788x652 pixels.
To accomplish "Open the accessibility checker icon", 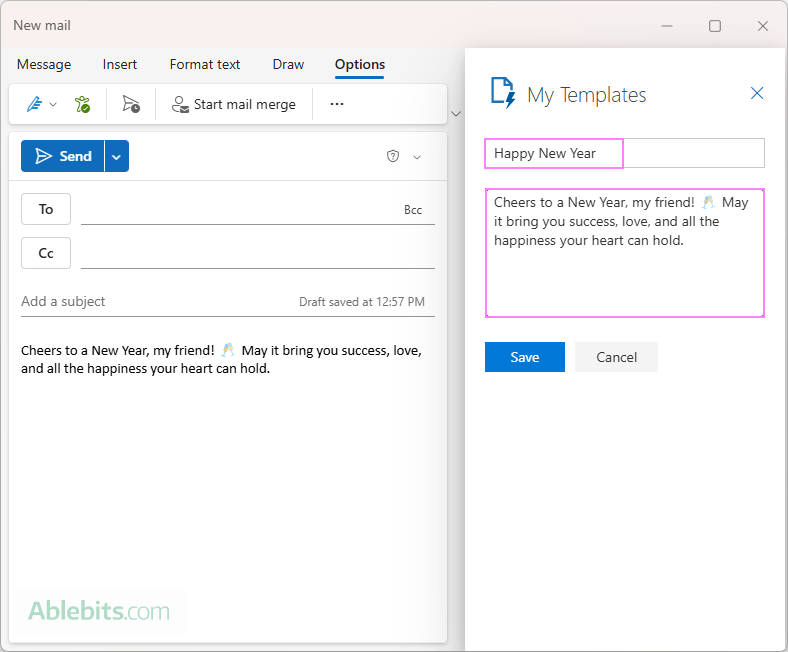I will click(x=83, y=104).
